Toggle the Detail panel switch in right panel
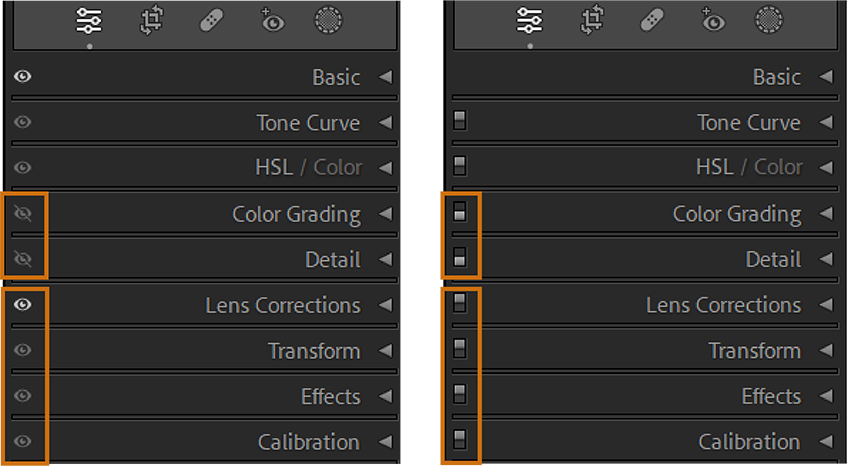The height and width of the screenshot is (466, 847). [460, 259]
